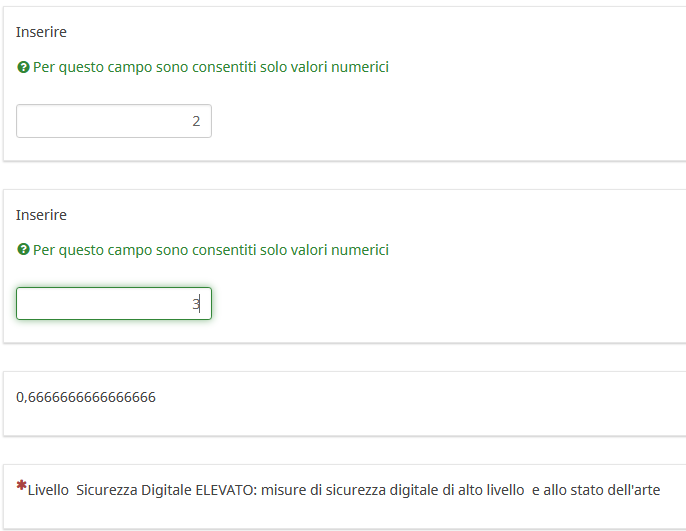This screenshot has height=531, width=686.
Task: Focus the active numeric input containing 3
Action: (x=114, y=304)
